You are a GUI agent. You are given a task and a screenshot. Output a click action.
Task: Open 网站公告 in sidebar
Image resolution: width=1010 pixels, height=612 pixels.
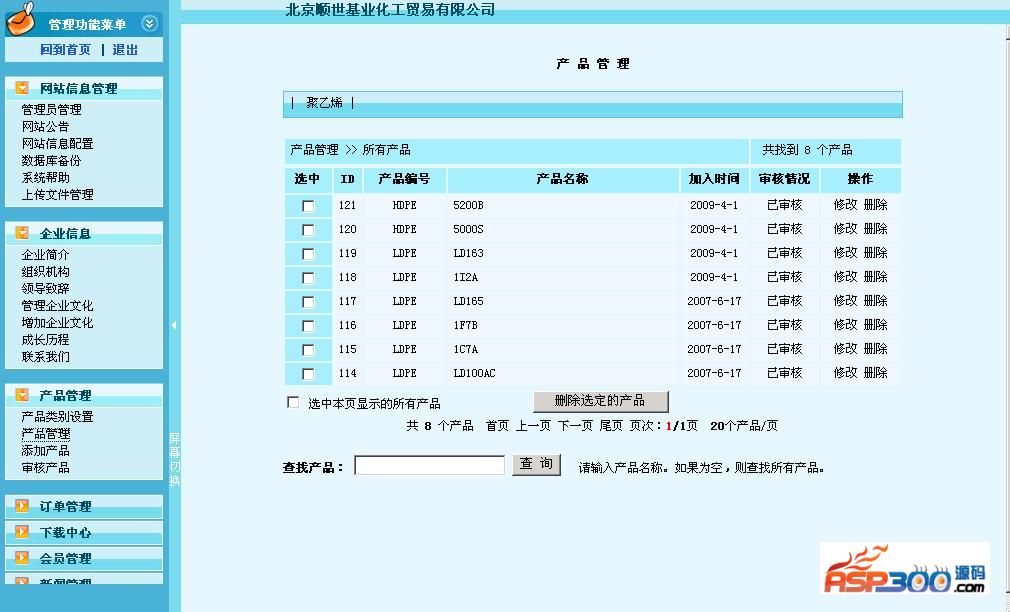click(45, 126)
